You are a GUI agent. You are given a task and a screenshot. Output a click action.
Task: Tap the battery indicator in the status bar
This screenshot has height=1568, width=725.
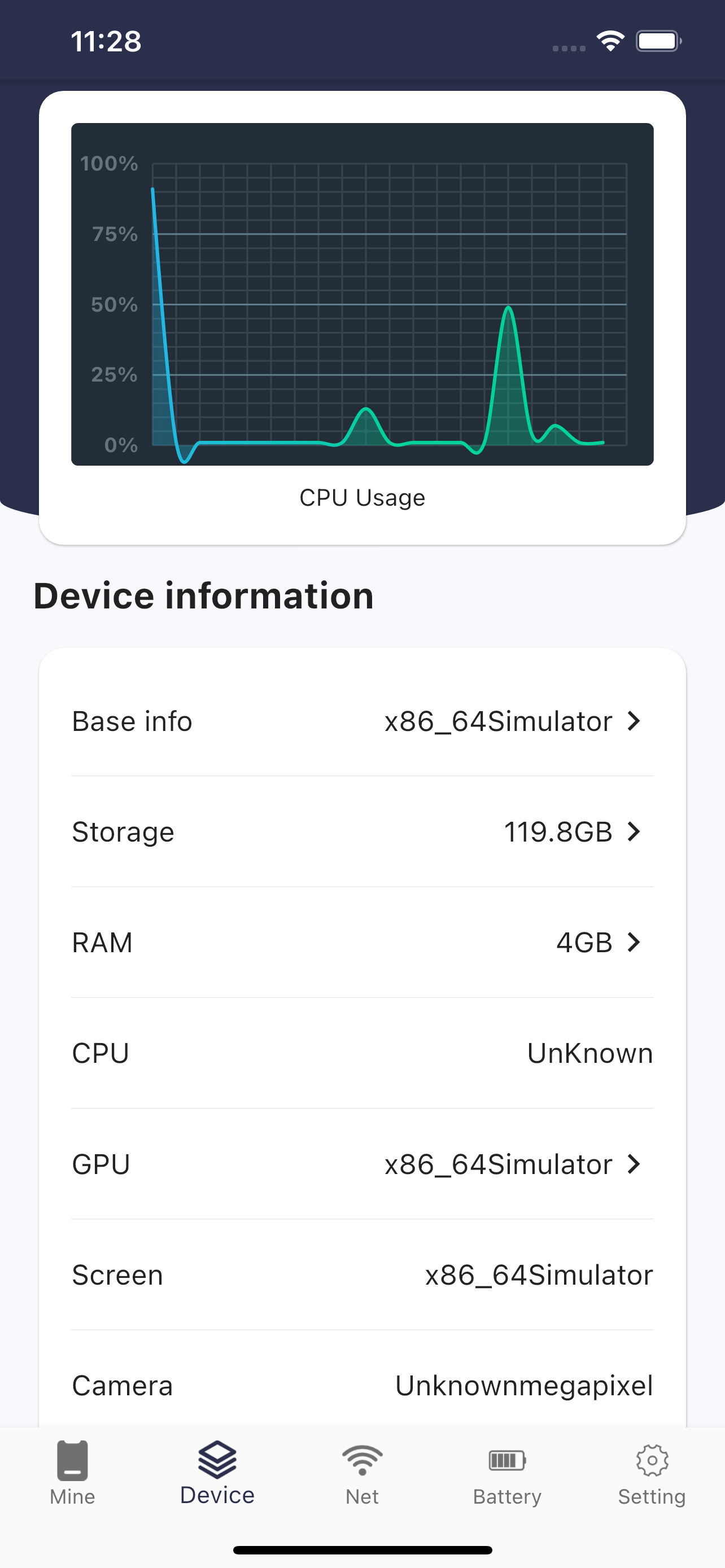658,41
